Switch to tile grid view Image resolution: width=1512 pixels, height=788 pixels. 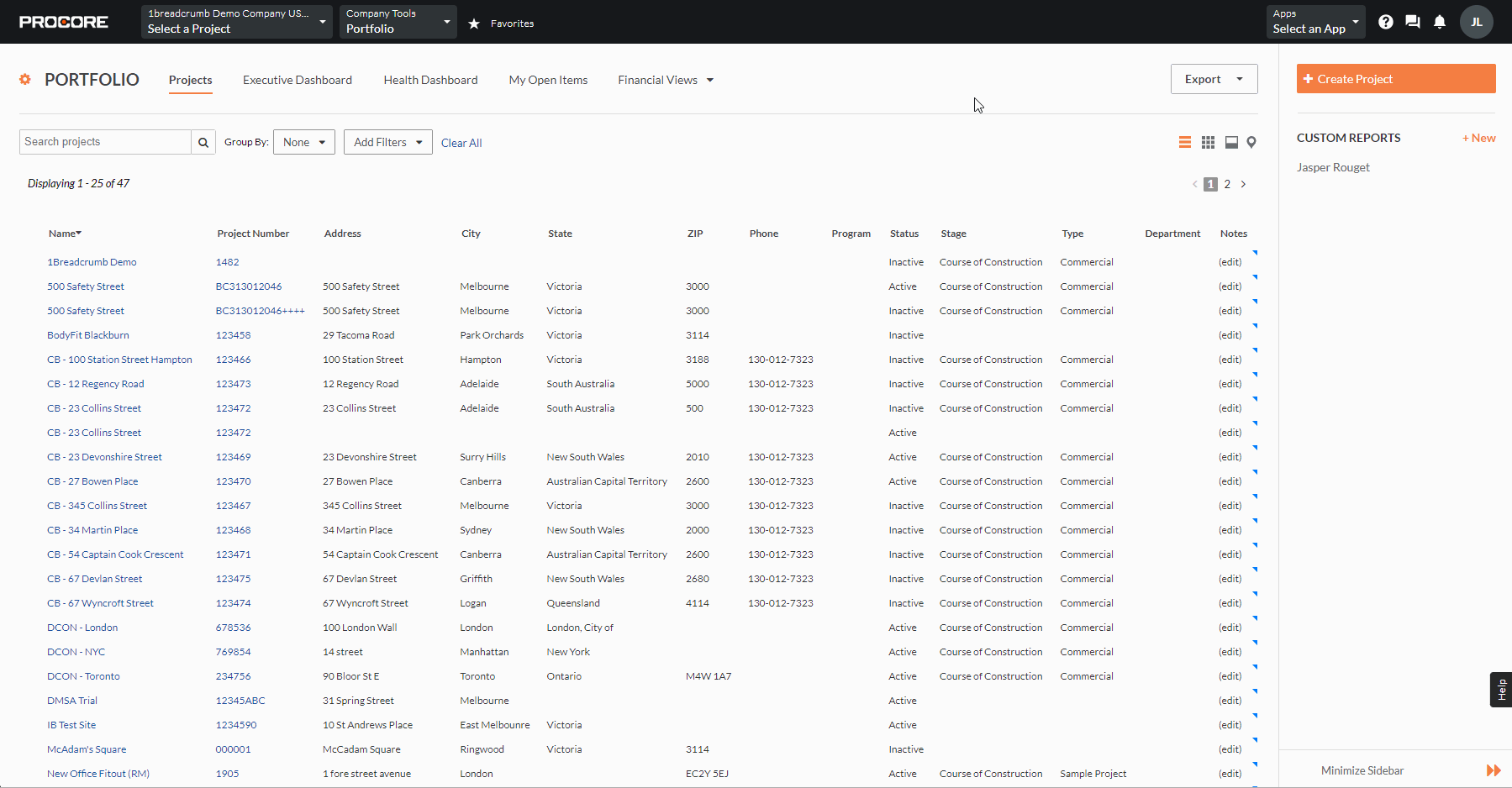(x=1208, y=142)
